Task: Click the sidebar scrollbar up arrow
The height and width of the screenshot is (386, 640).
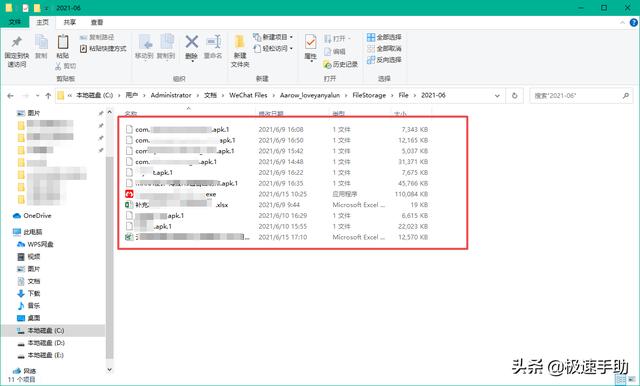Action: 109,112
